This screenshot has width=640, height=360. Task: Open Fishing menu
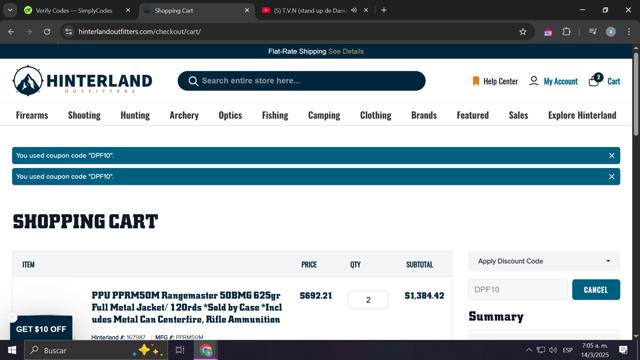[x=275, y=115]
